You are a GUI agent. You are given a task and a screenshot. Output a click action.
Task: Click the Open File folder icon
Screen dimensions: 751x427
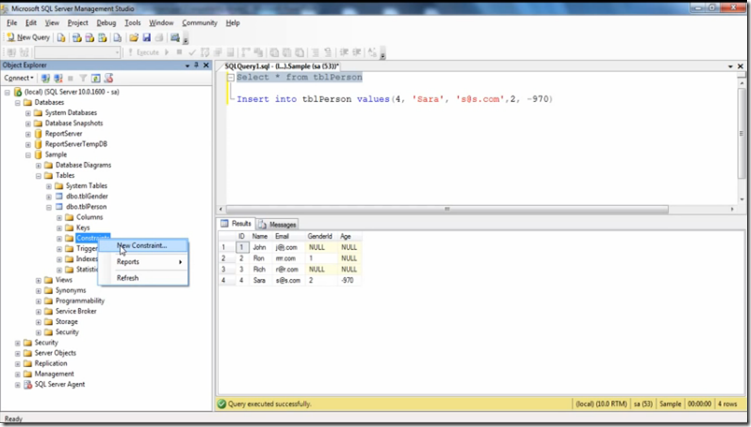134,37
